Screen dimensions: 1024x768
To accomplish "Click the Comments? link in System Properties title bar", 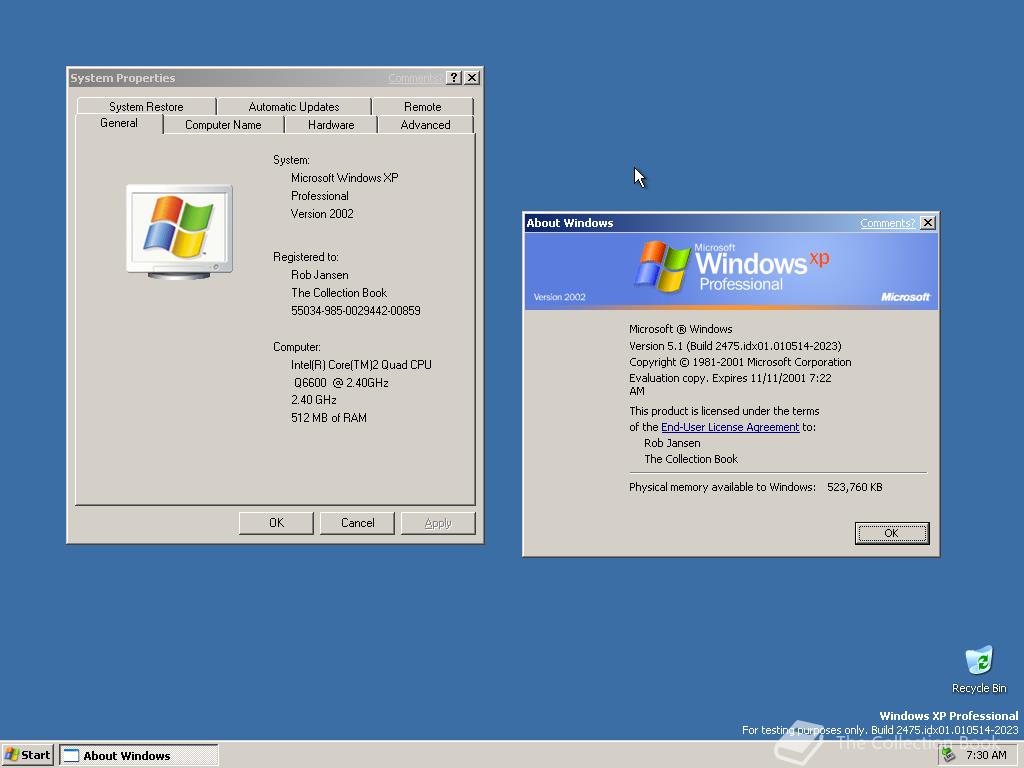I will tap(415, 78).
